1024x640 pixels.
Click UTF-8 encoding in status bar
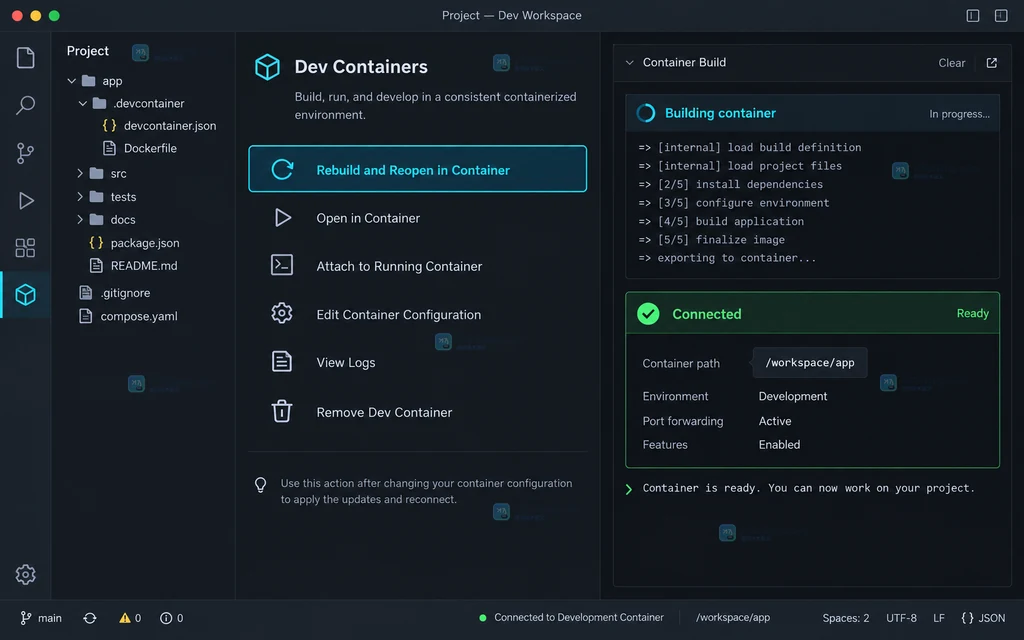tap(901, 618)
